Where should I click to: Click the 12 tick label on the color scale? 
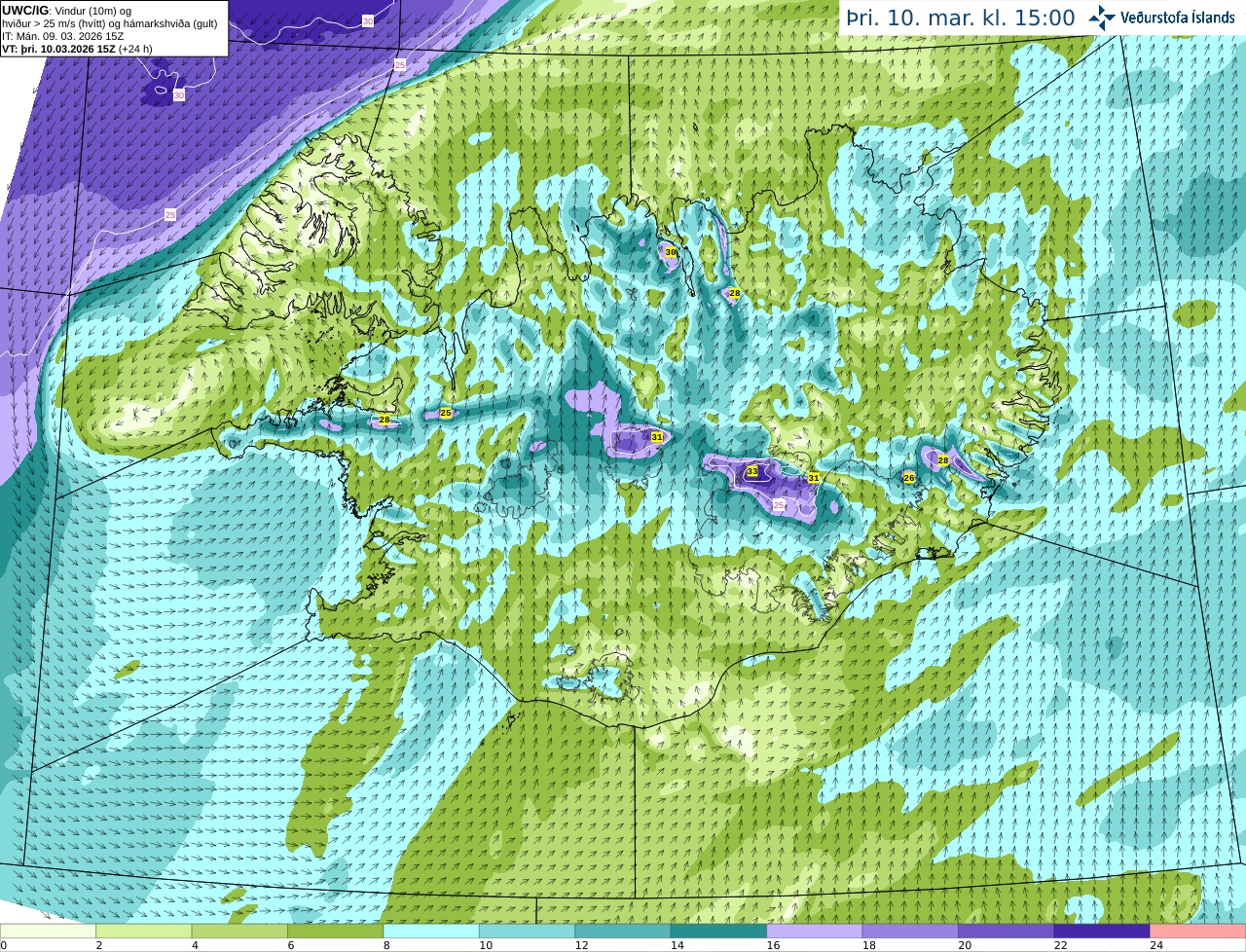(581, 945)
